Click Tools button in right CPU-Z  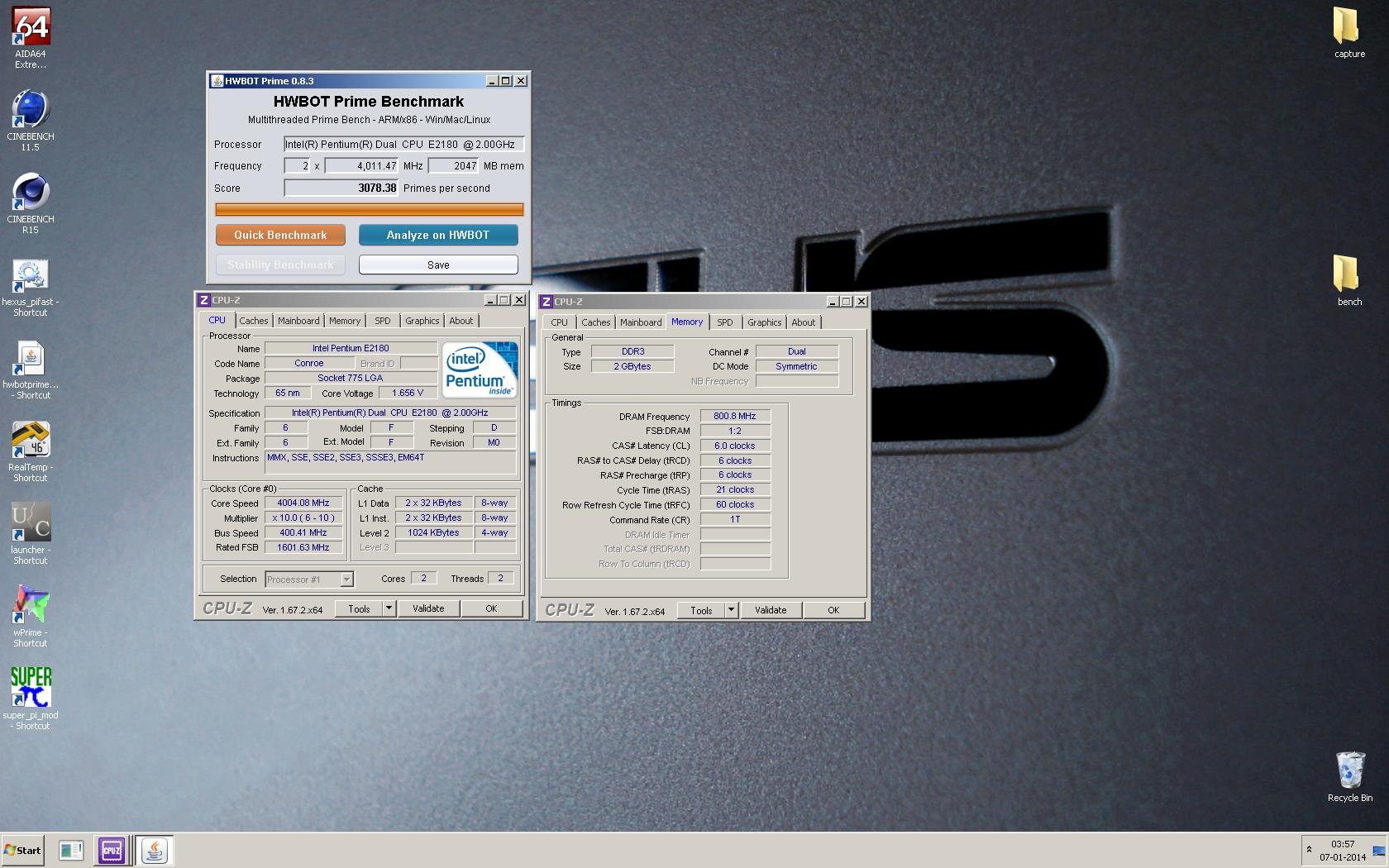pyautogui.click(x=702, y=610)
